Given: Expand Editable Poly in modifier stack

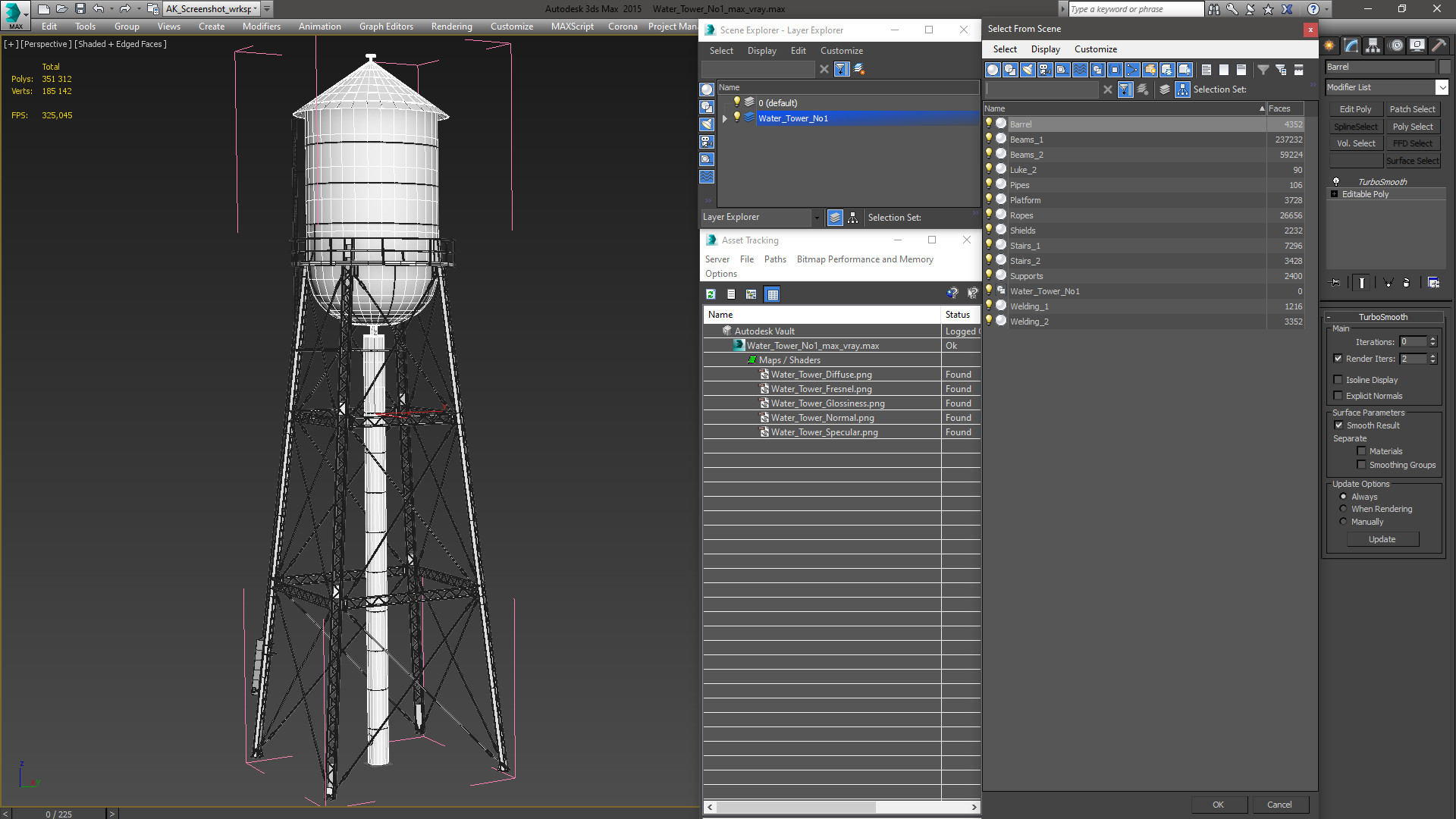Looking at the screenshot, I should pyautogui.click(x=1334, y=194).
